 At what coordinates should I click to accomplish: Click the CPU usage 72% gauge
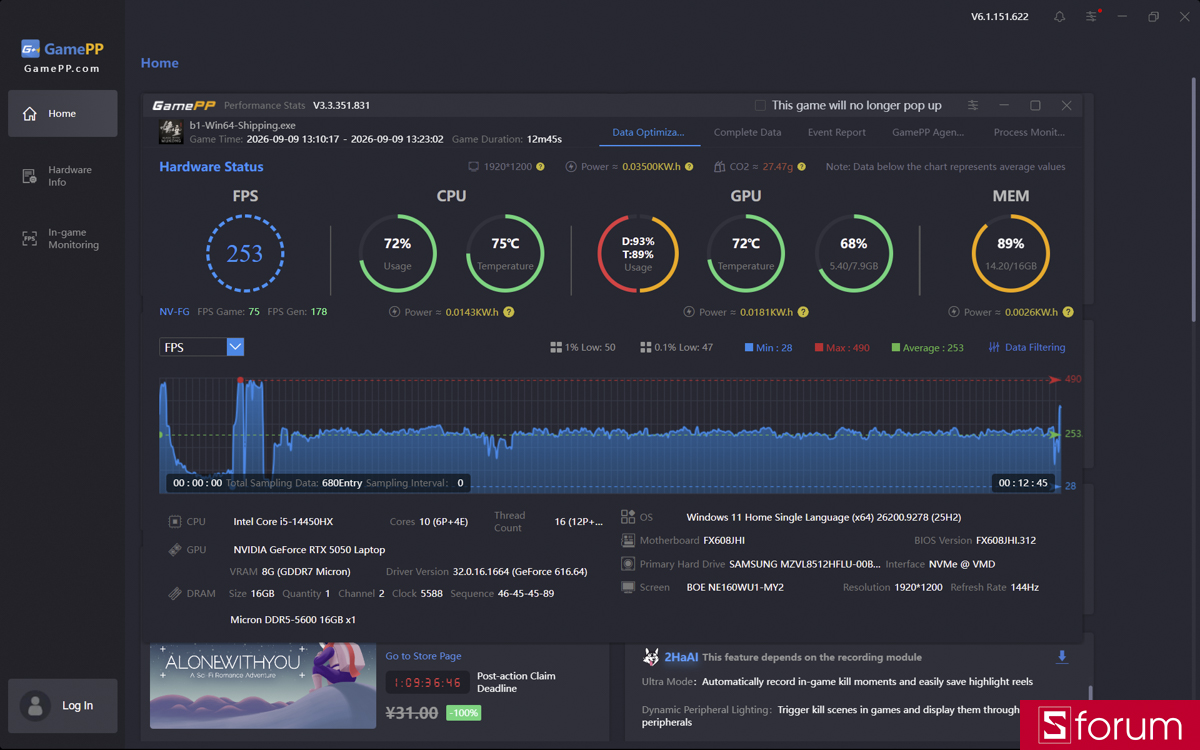(x=397, y=253)
